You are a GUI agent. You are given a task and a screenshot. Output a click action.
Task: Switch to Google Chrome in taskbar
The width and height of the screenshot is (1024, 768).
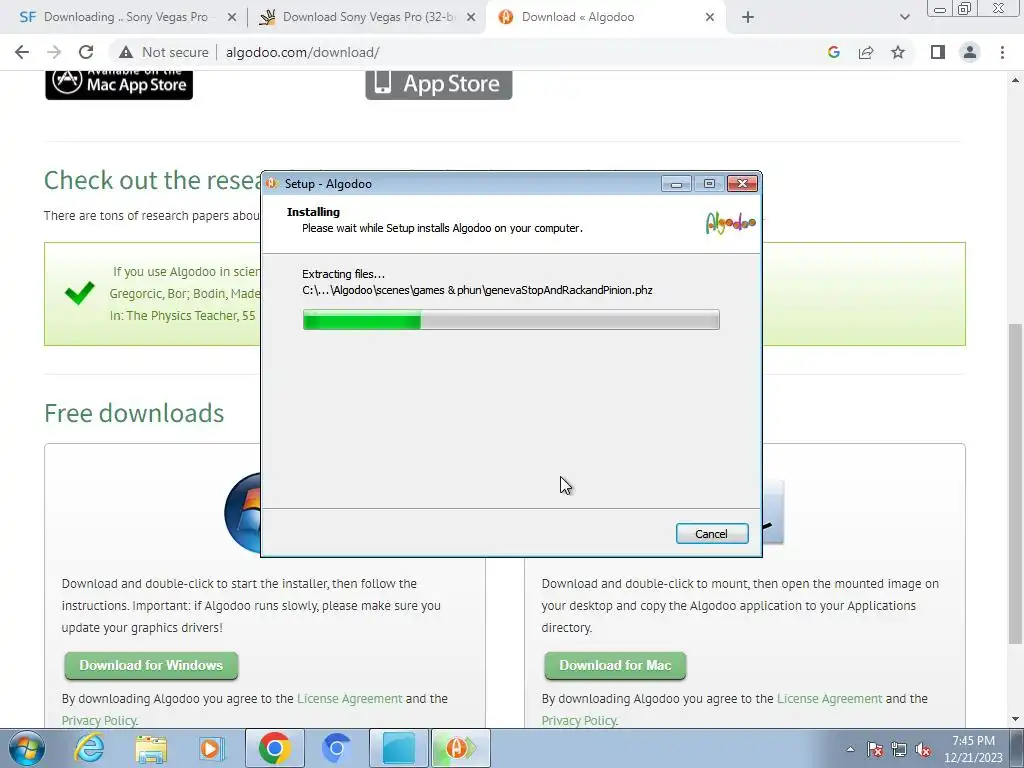[274, 748]
